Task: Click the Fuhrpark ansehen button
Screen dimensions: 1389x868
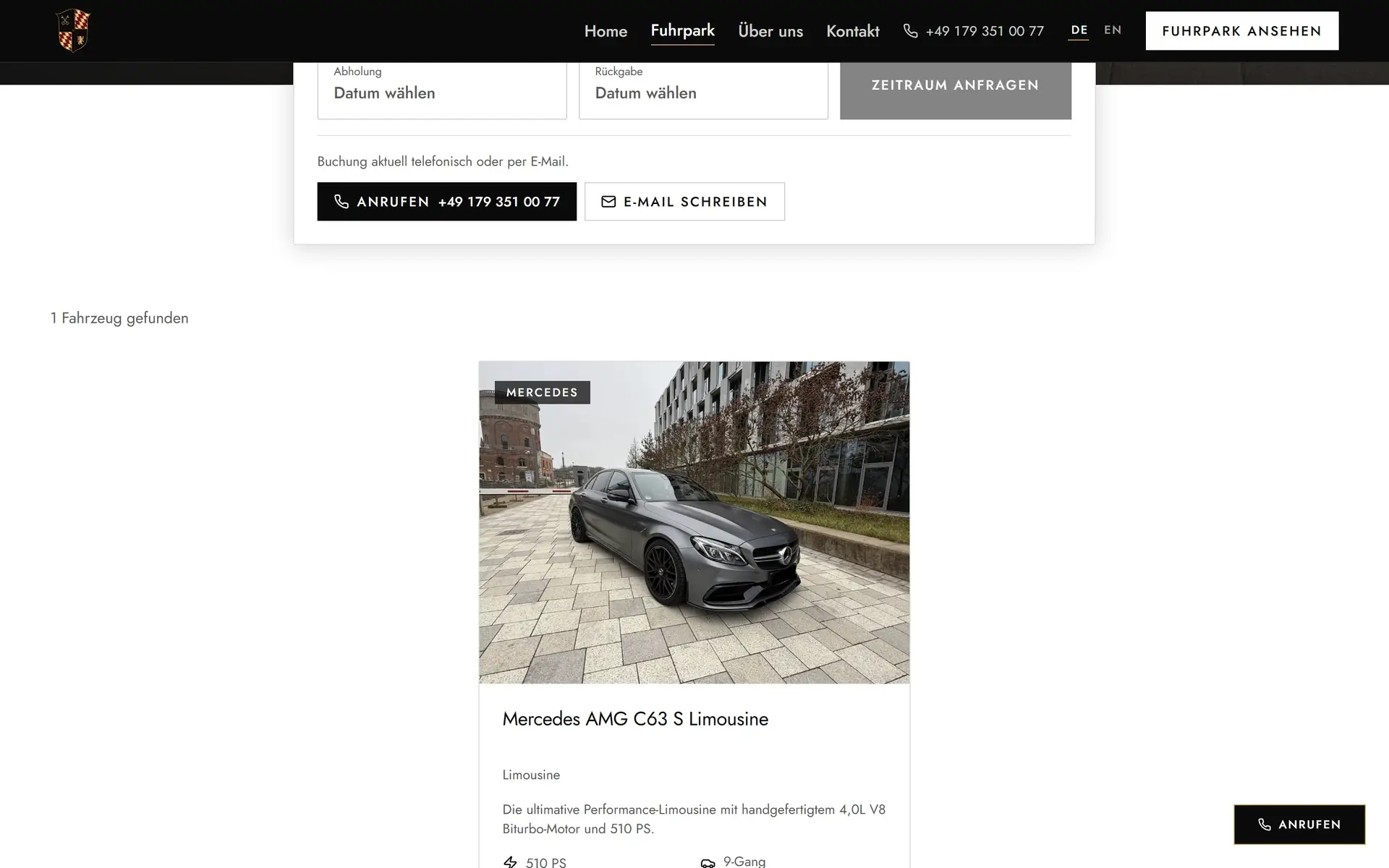Action: (1241, 31)
